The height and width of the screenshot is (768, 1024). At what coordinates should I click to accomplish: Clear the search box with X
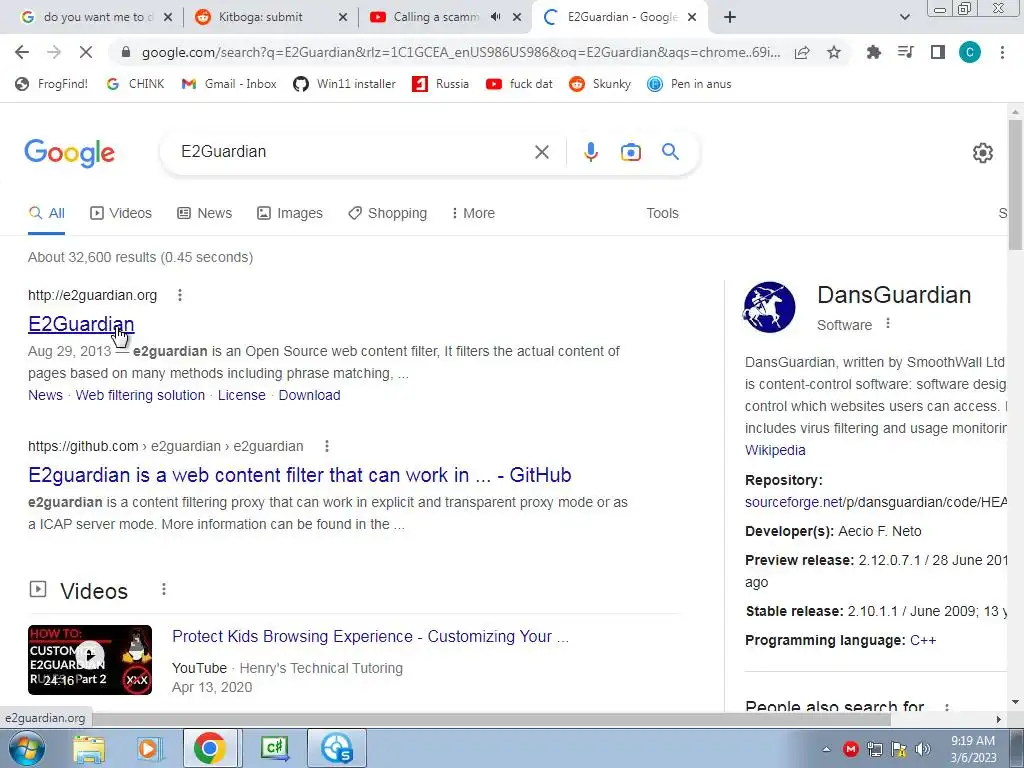(541, 152)
